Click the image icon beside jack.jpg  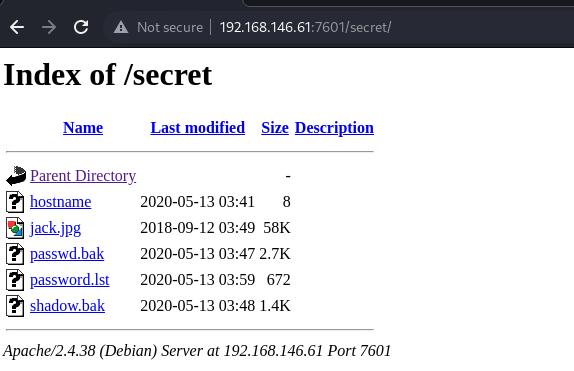[15, 228]
